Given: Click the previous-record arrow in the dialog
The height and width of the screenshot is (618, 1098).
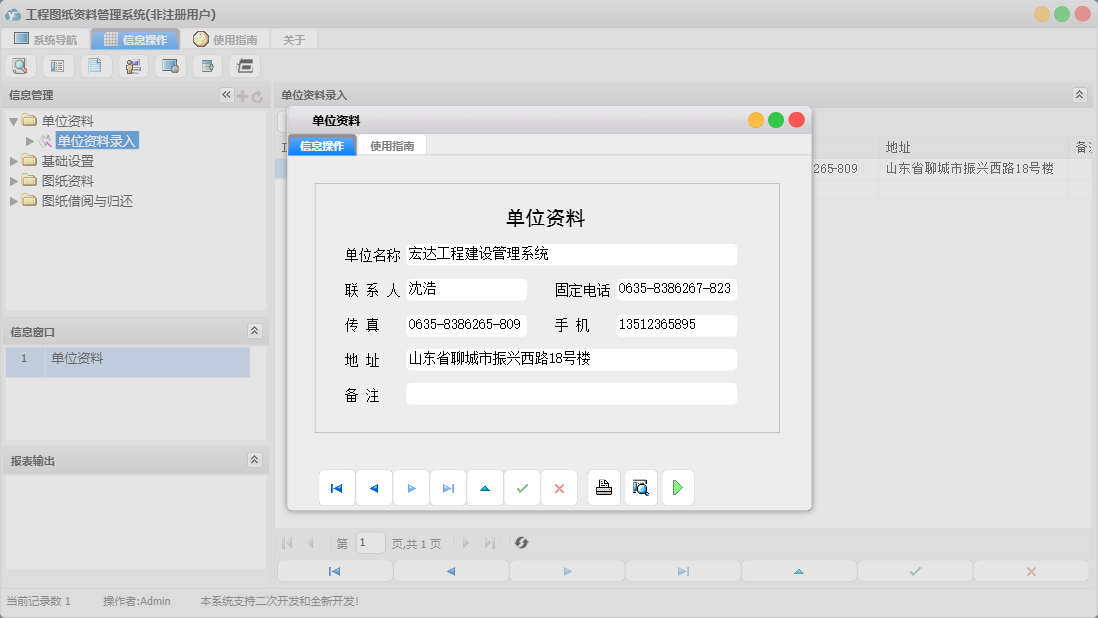Looking at the screenshot, I should coord(374,487).
